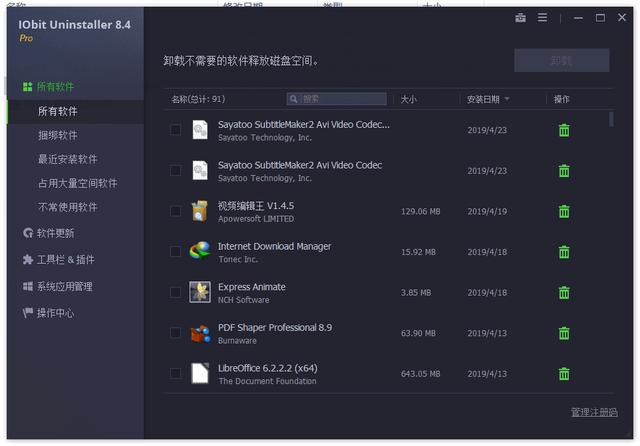Click the 15.92 MB size value
Screen dimensions: 640x446
coord(418,252)
